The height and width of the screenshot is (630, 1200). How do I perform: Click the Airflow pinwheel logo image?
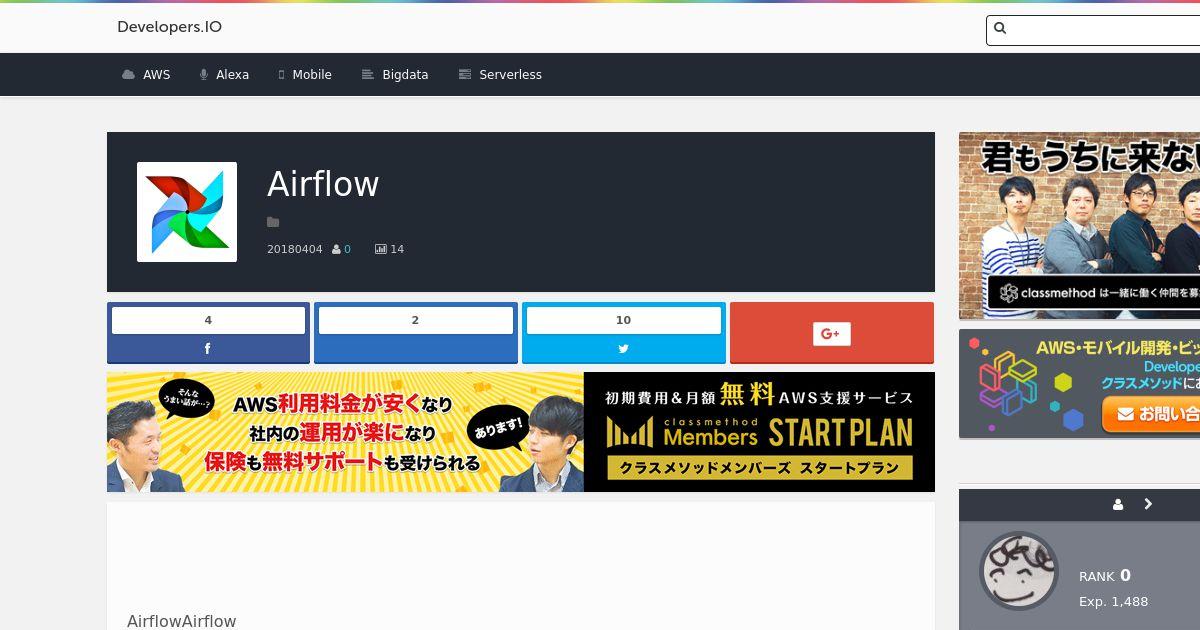click(x=187, y=212)
